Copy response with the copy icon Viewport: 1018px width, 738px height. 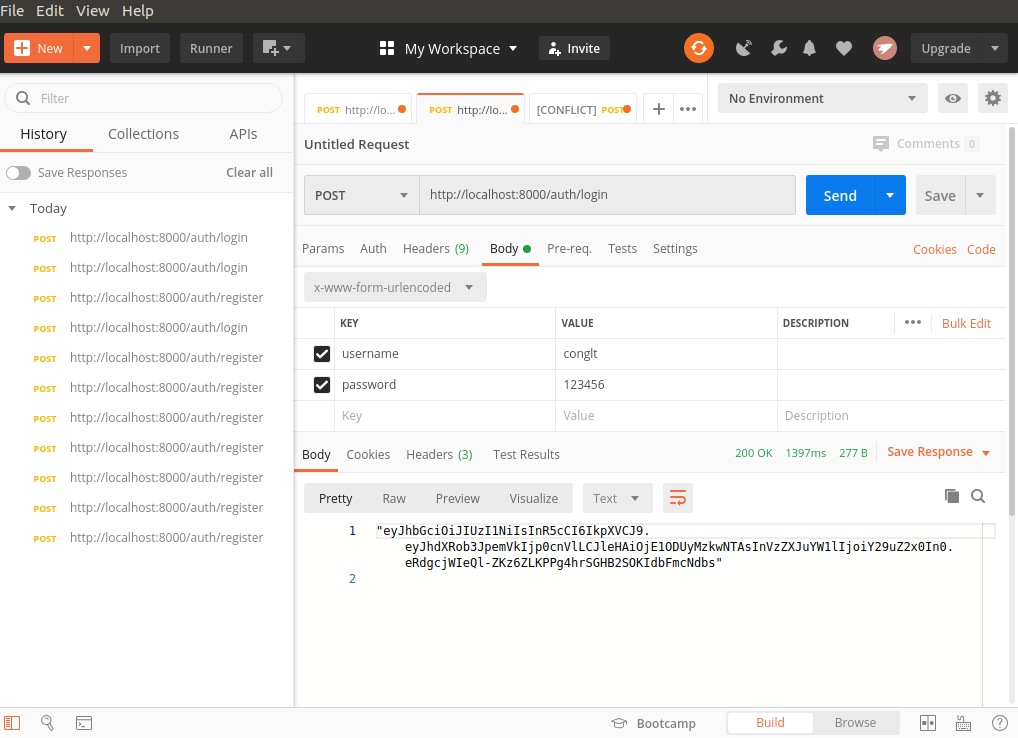pyautogui.click(x=951, y=496)
